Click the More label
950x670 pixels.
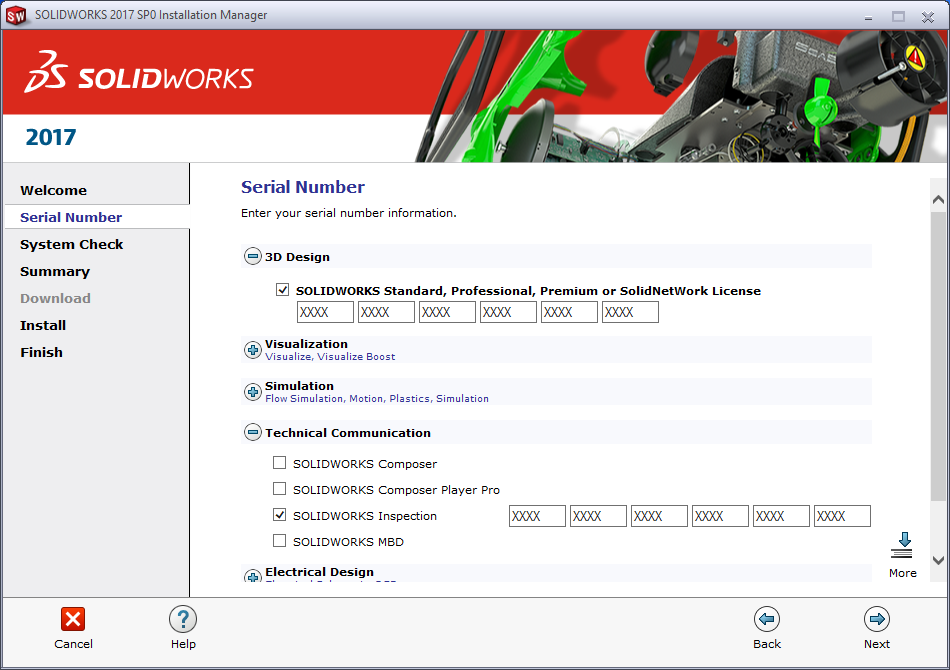coord(903,573)
